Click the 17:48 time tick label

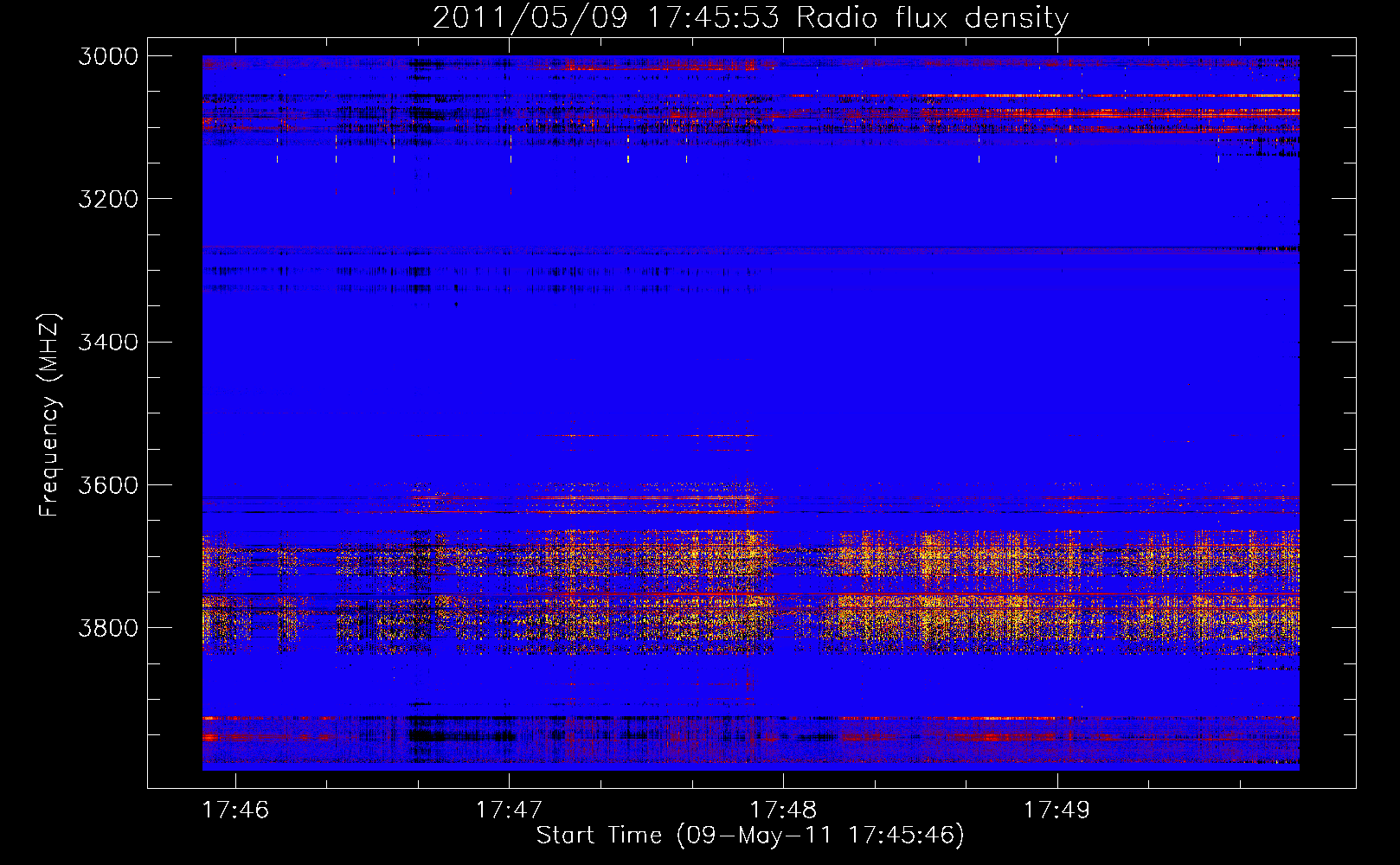coord(783,811)
